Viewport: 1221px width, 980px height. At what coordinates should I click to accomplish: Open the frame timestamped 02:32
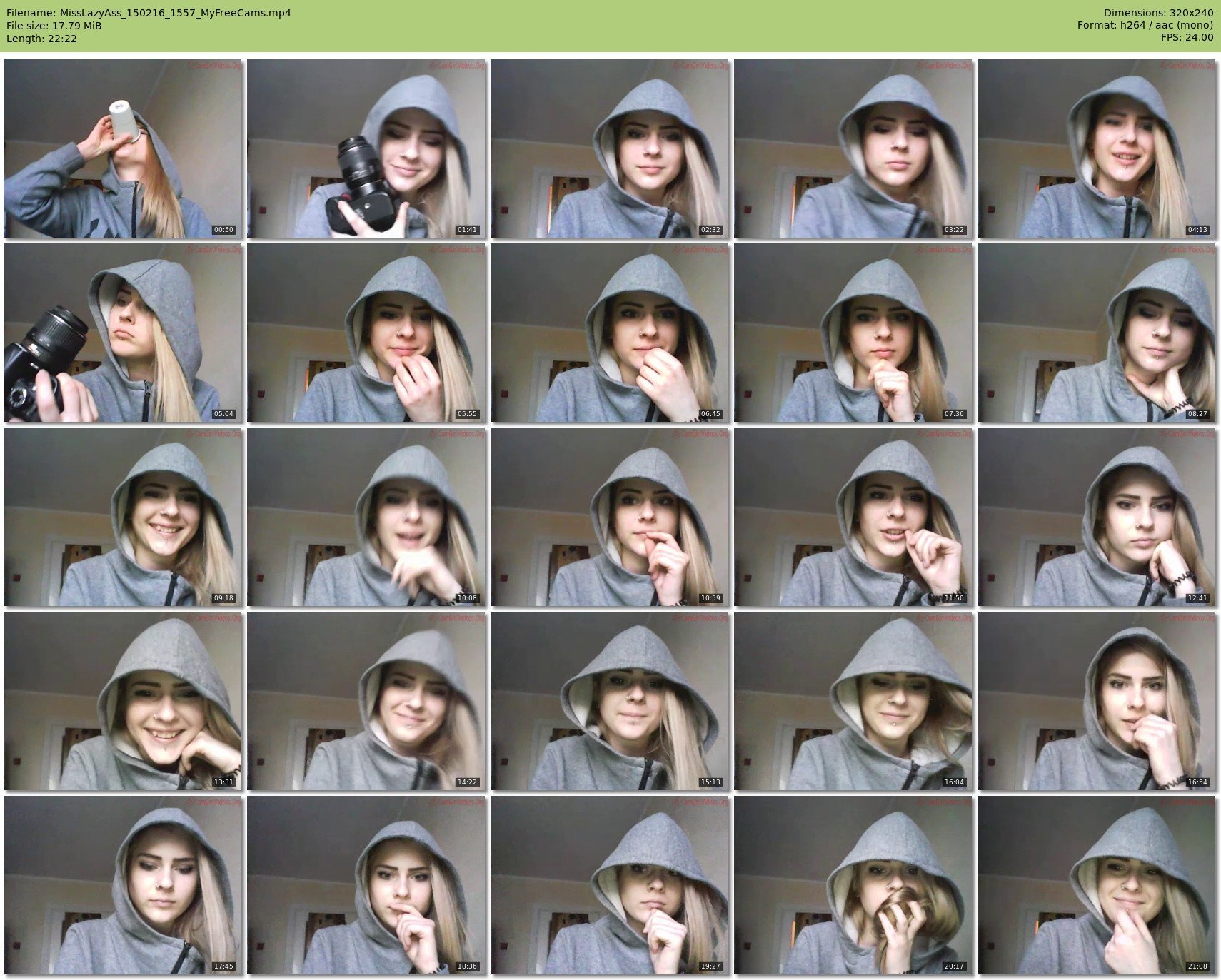[610, 148]
